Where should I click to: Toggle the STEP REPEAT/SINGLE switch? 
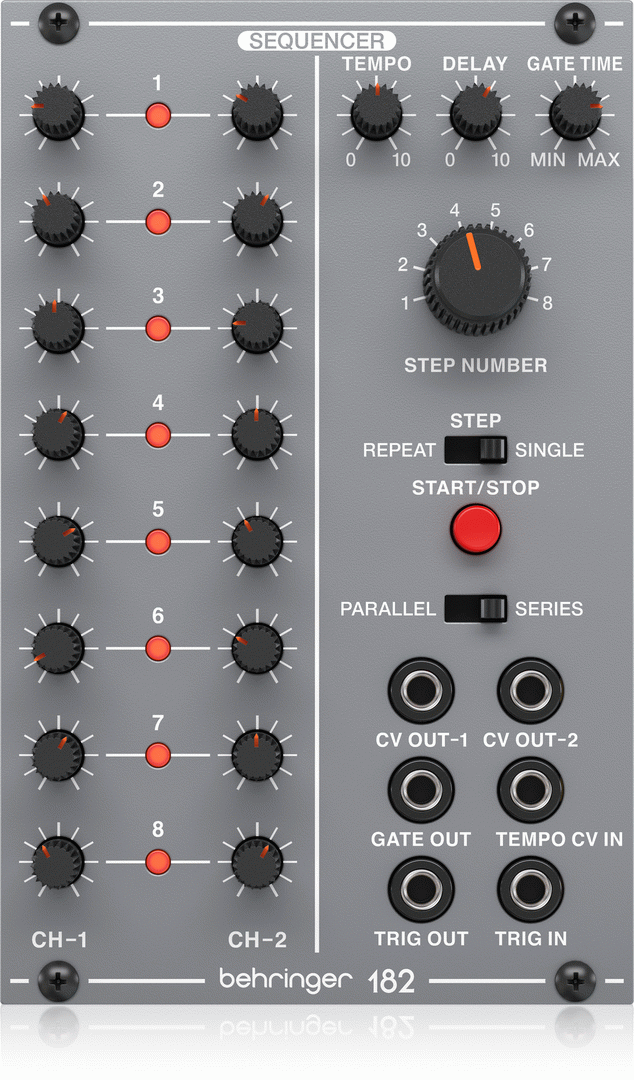coord(476,450)
